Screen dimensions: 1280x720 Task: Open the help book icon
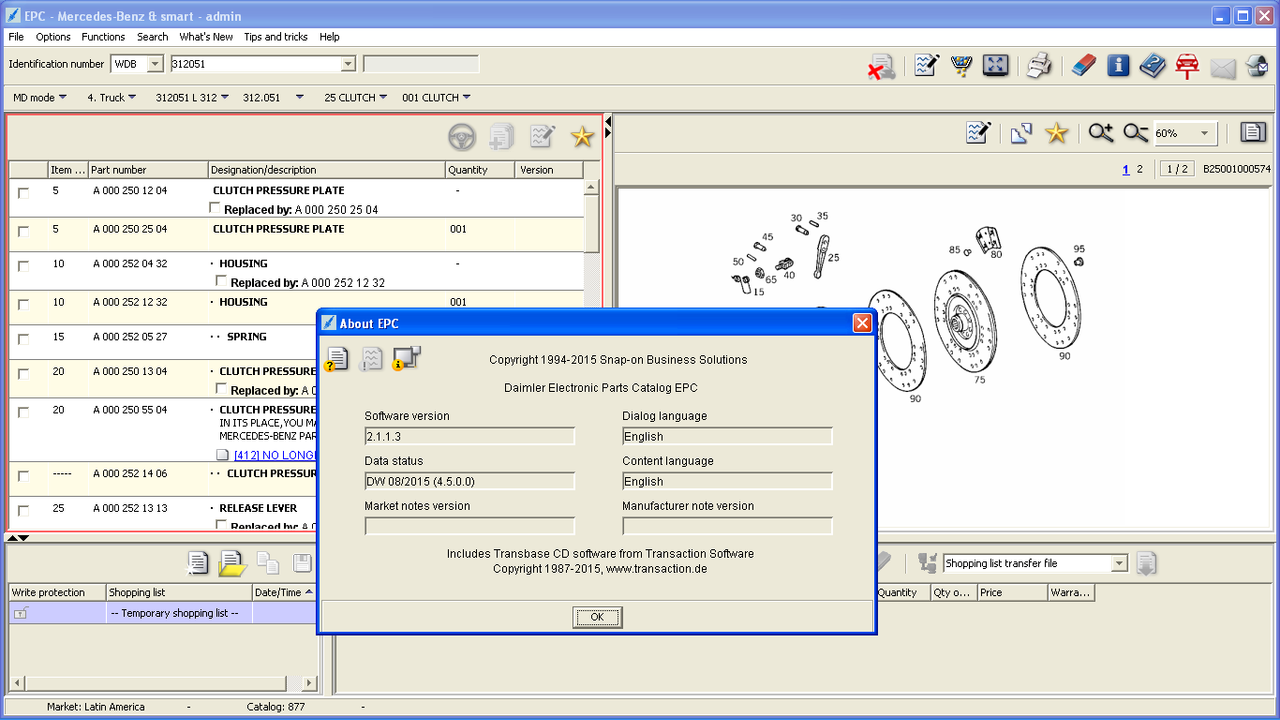point(1153,66)
